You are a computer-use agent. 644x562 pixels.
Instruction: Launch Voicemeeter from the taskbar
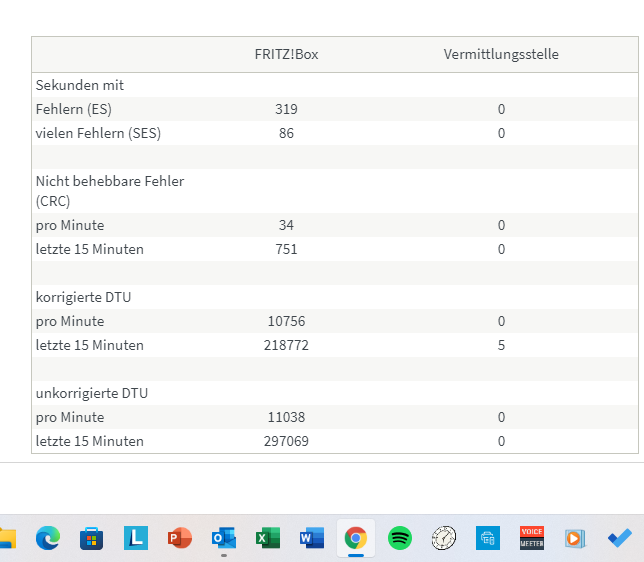[532, 538]
